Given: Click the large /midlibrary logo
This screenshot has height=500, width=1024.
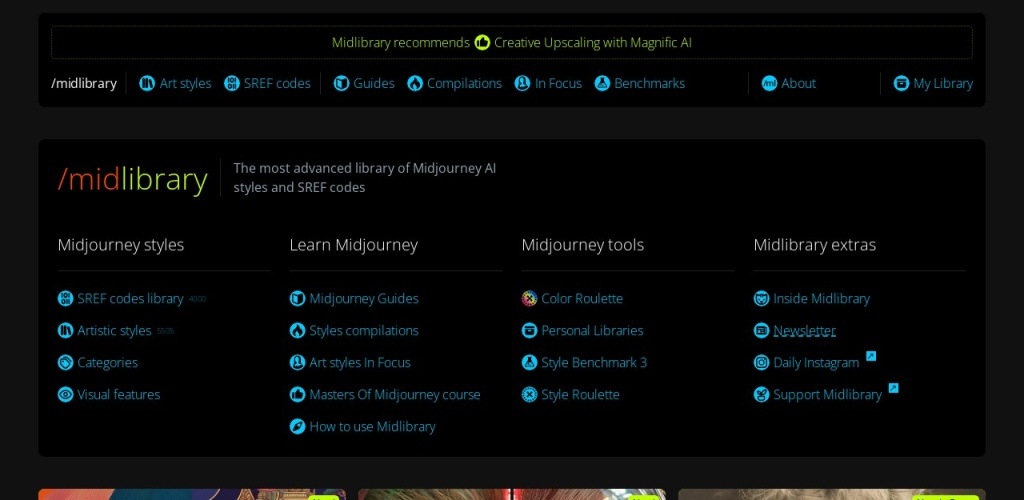Looking at the screenshot, I should 133,179.
